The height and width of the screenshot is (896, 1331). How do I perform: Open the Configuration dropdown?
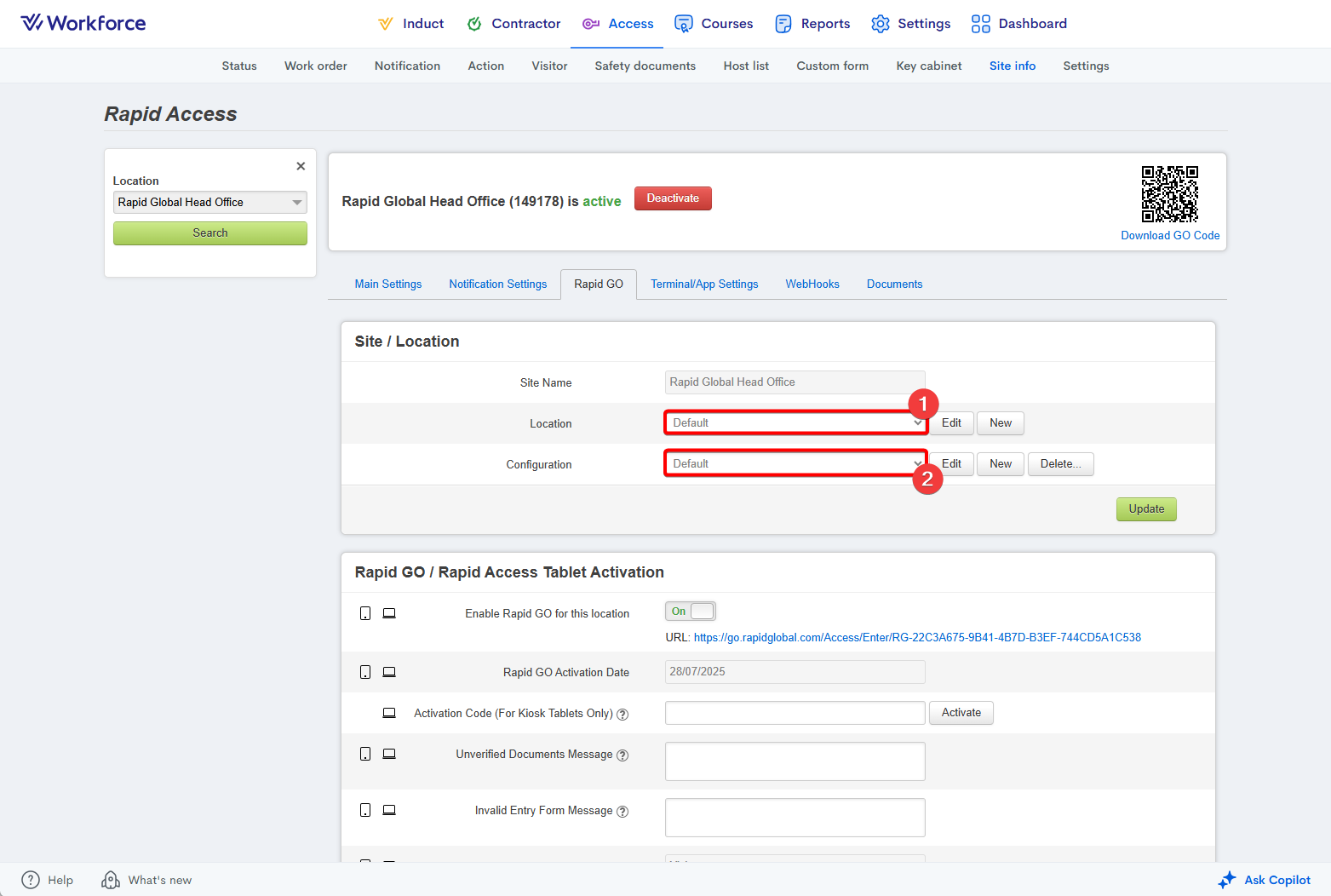795,464
